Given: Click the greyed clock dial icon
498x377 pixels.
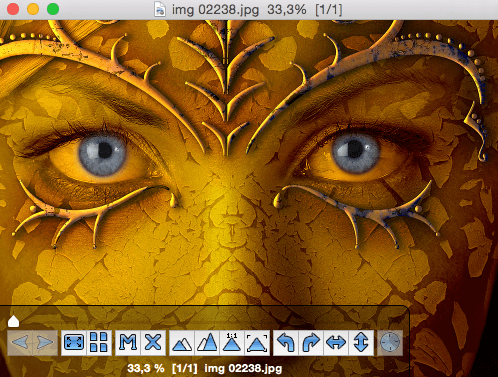Looking at the screenshot, I should point(390,342).
